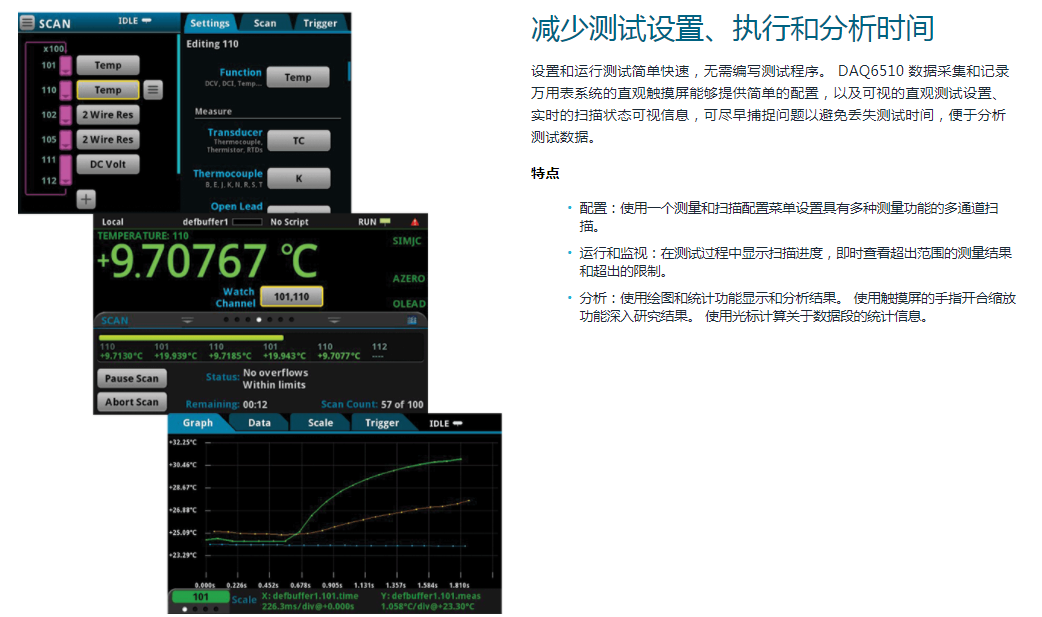The image size is (1042, 617).
Task: Open Watch Channel selector 101,110
Action: [292, 297]
